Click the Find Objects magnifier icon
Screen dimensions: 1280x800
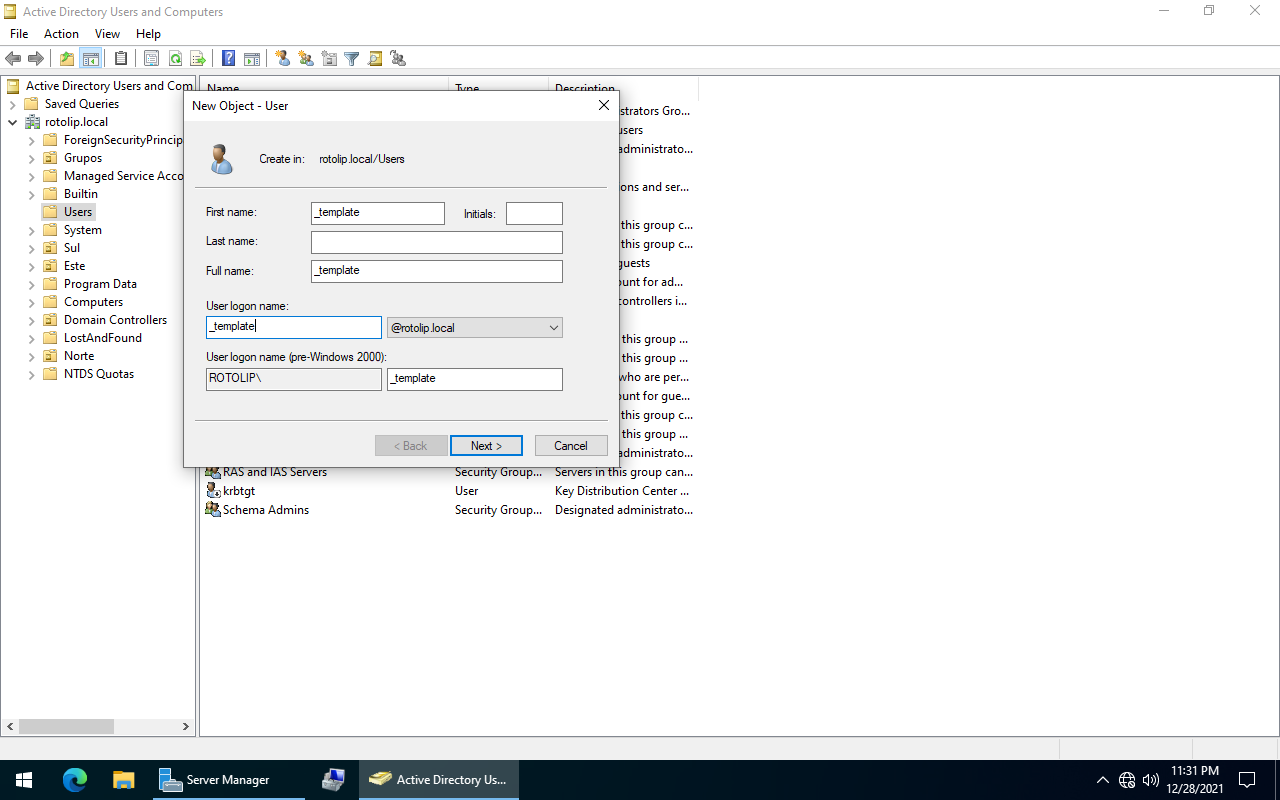[x=375, y=59]
